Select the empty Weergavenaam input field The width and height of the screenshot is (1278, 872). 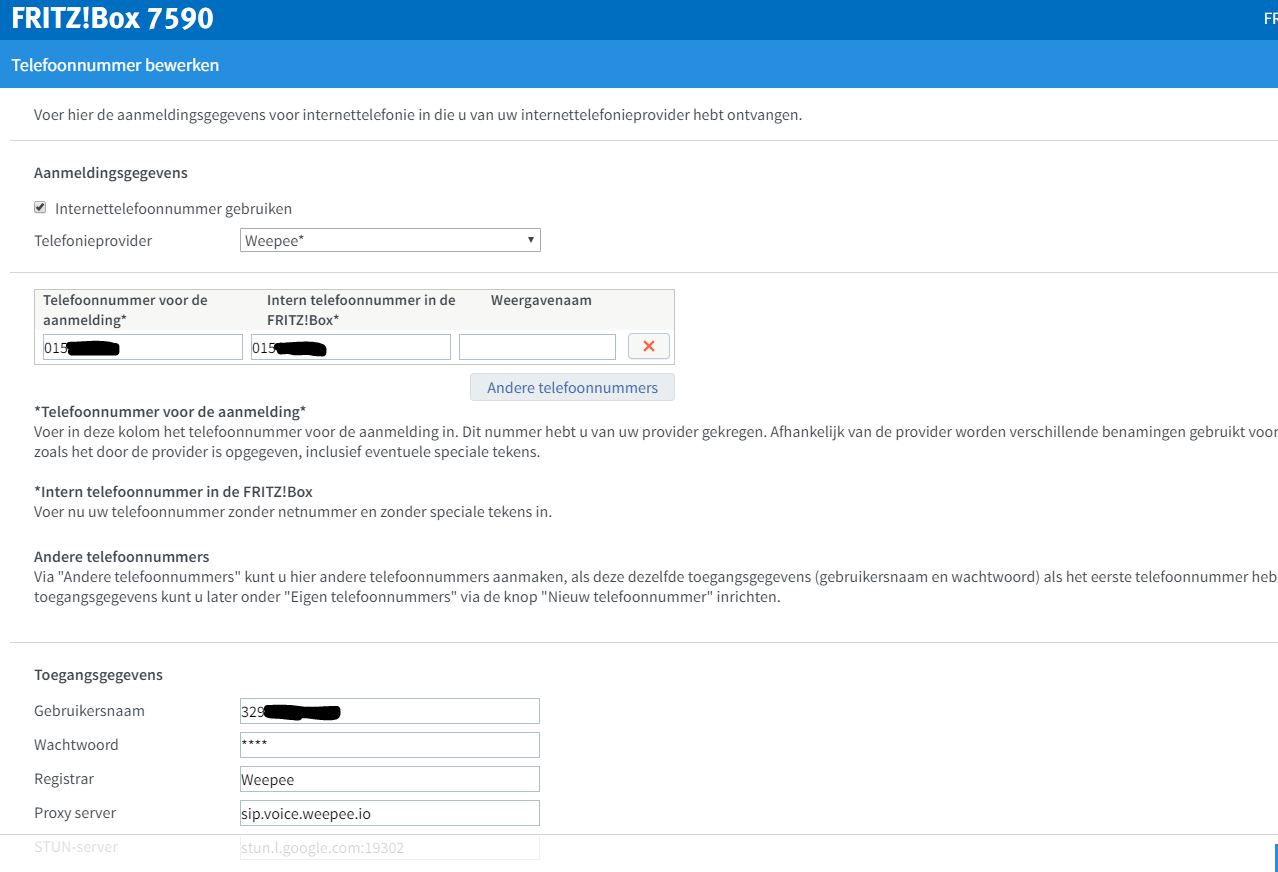(537, 347)
